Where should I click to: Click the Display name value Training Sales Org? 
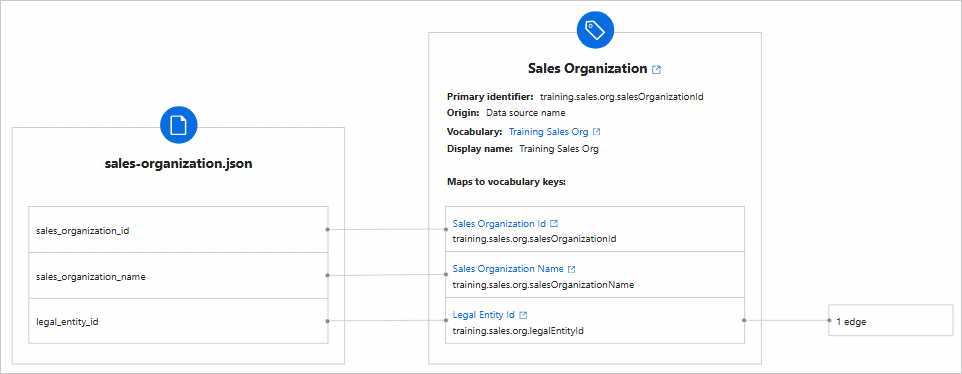click(559, 148)
